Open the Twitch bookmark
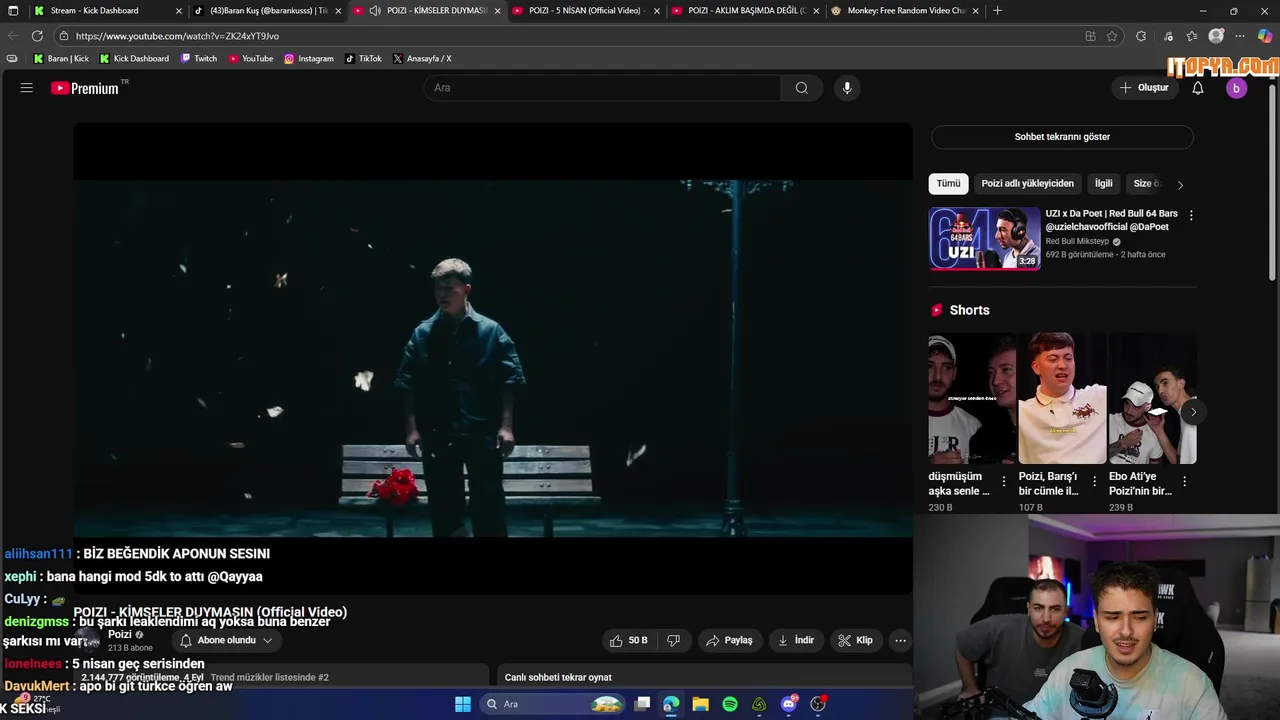 click(x=199, y=59)
